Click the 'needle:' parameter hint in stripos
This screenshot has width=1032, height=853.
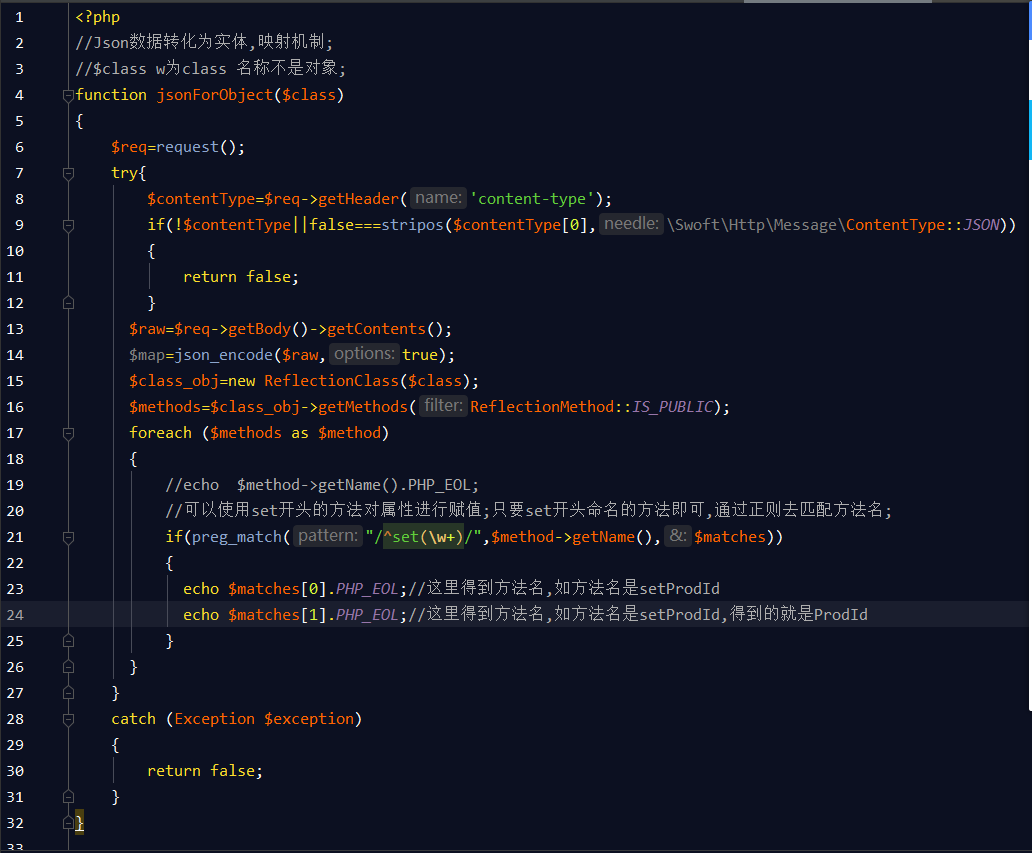click(631, 224)
